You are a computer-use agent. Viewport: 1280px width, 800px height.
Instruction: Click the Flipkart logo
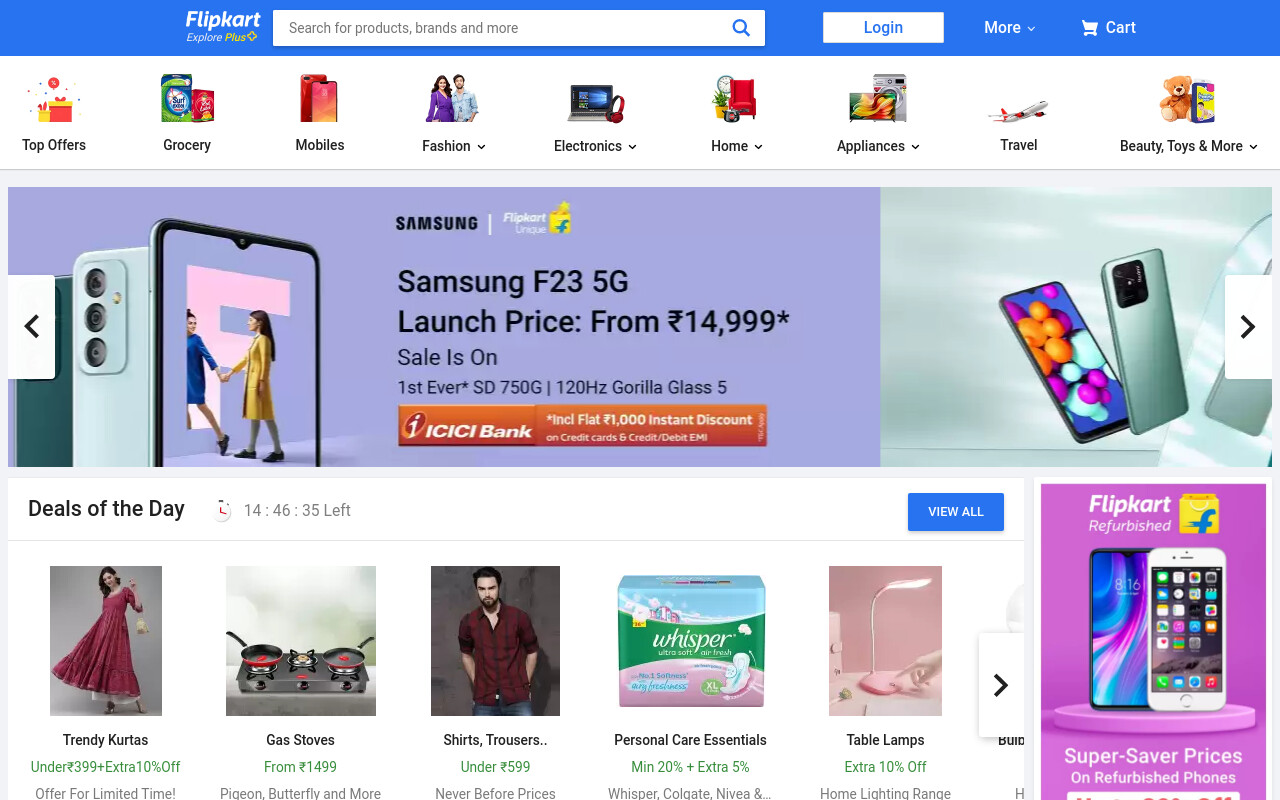tap(223, 27)
